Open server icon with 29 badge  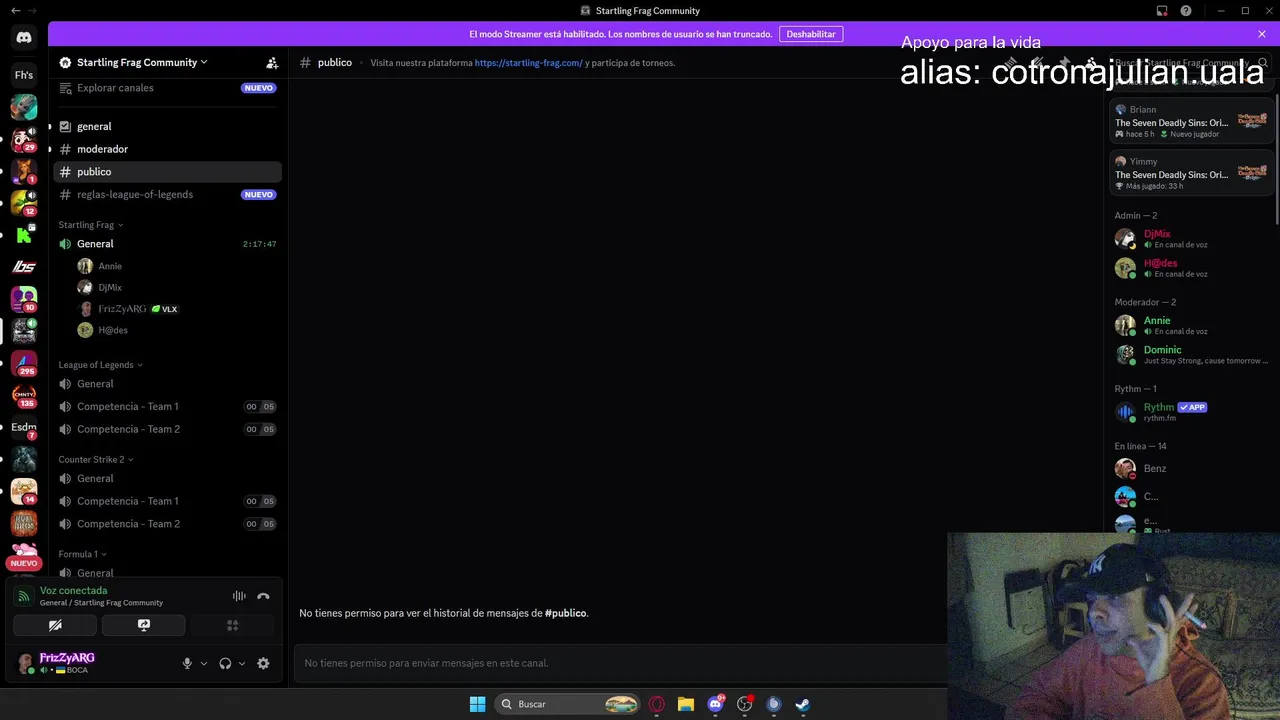[24, 139]
